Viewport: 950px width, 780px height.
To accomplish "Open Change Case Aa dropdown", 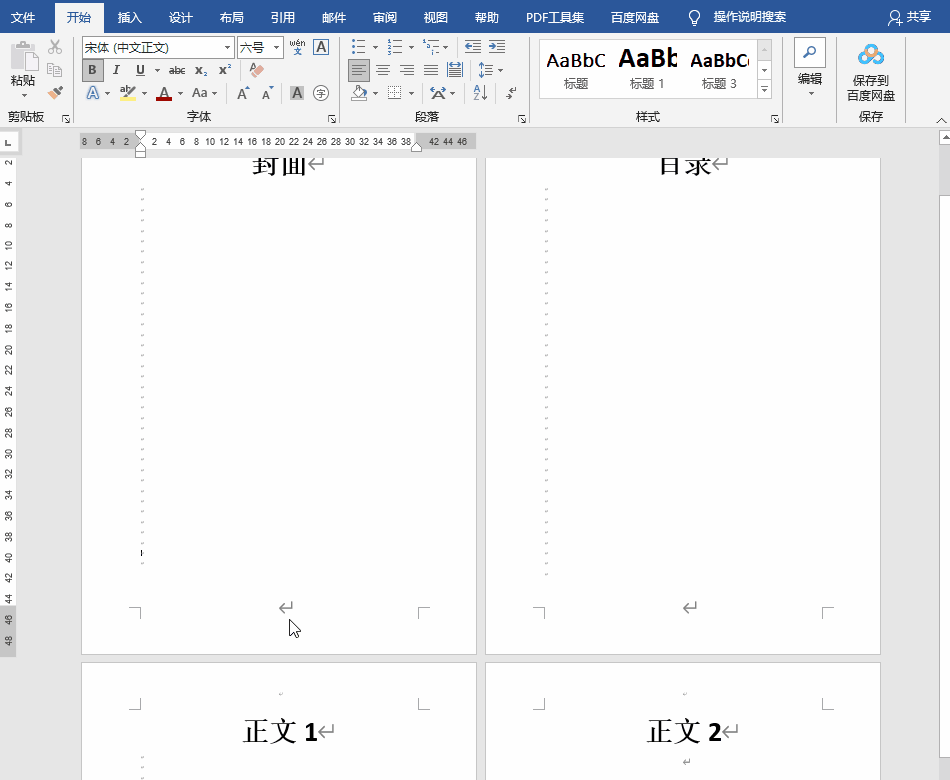I will [204, 93].
